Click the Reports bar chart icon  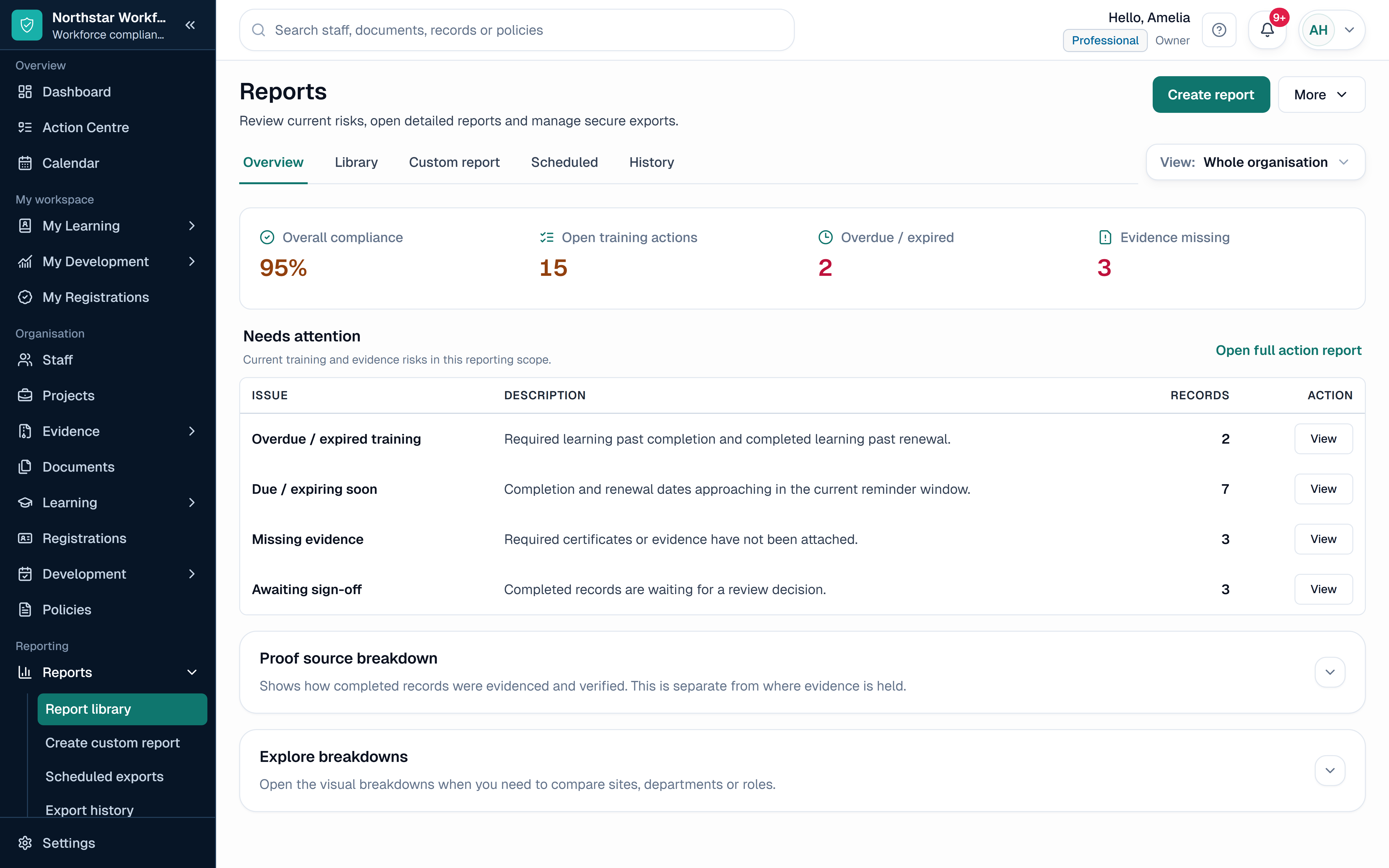(x=25, y=672)
